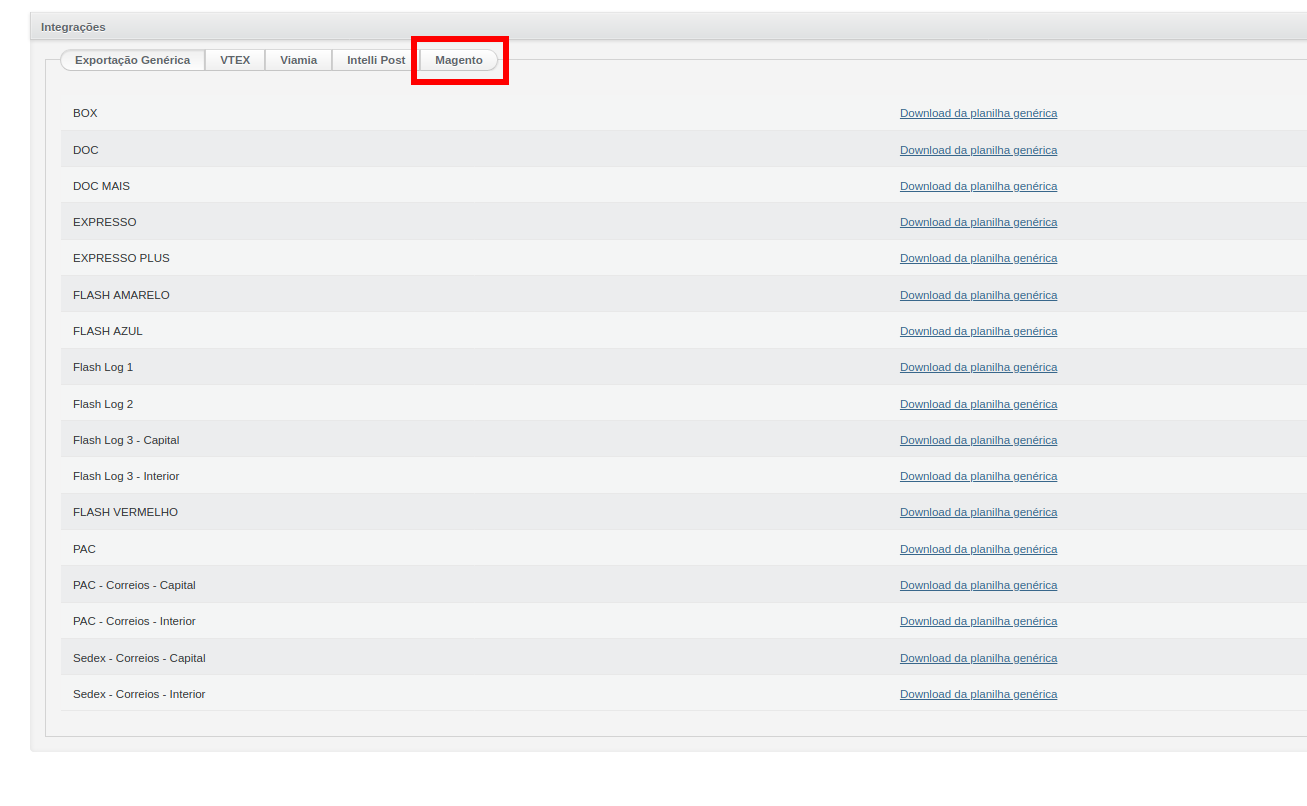Click the PAC row download link
1307x806 pixels.
(978, 549)
